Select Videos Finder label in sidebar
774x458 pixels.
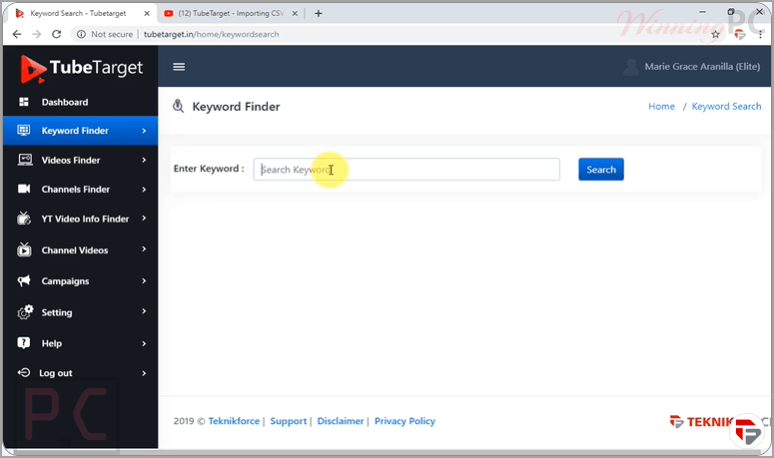point(71,160)
